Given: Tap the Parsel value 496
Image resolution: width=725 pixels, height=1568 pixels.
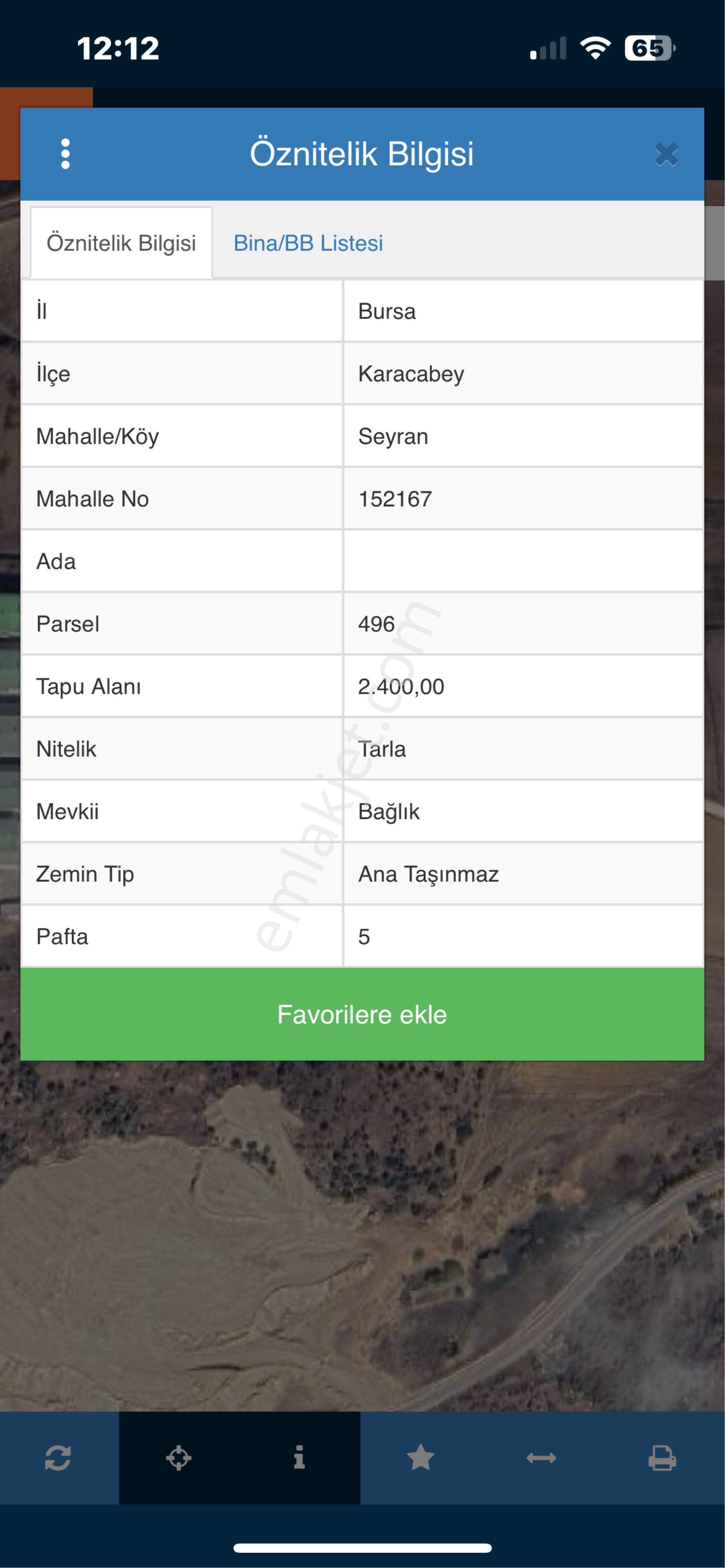Looking at the screenshot, I should 376,624.
